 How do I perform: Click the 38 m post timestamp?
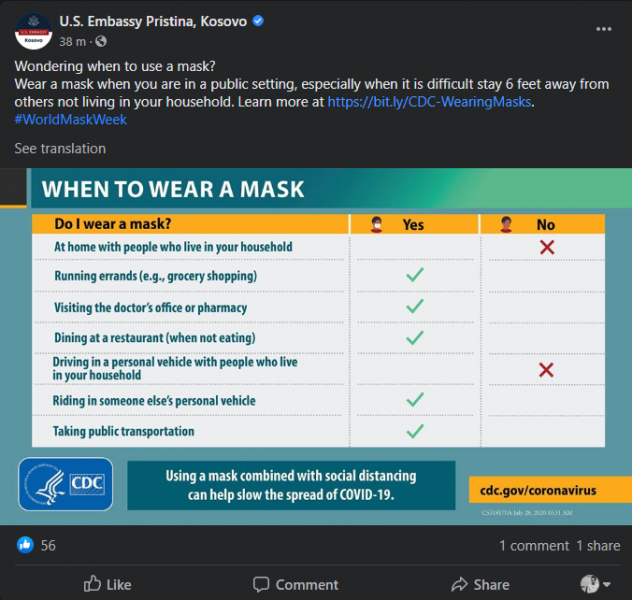[x=73, y=42]
